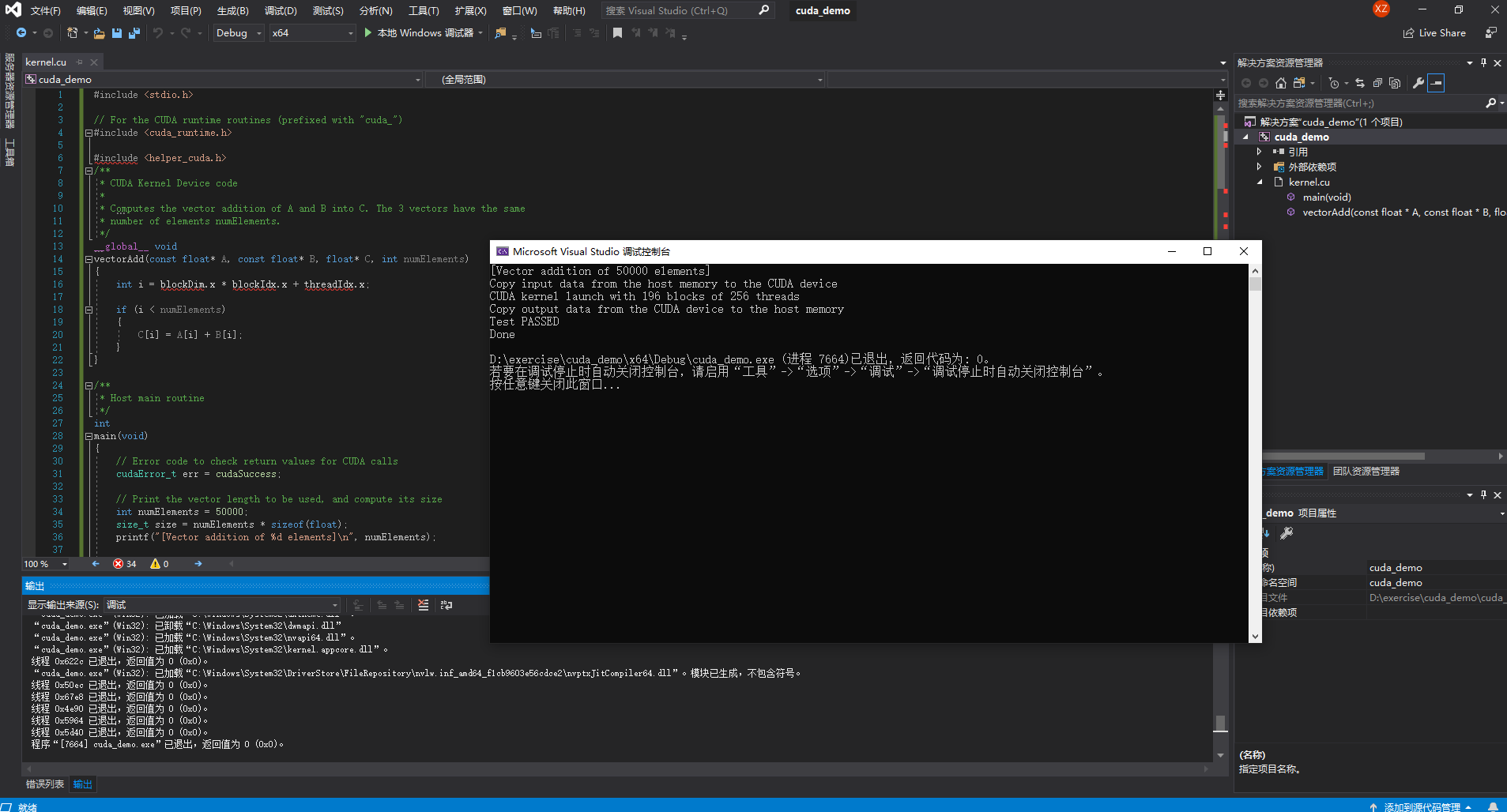1507x812 pixels.
Task: Click 添加到源代码管理 in the status bar
Action: click(1421, 806)
